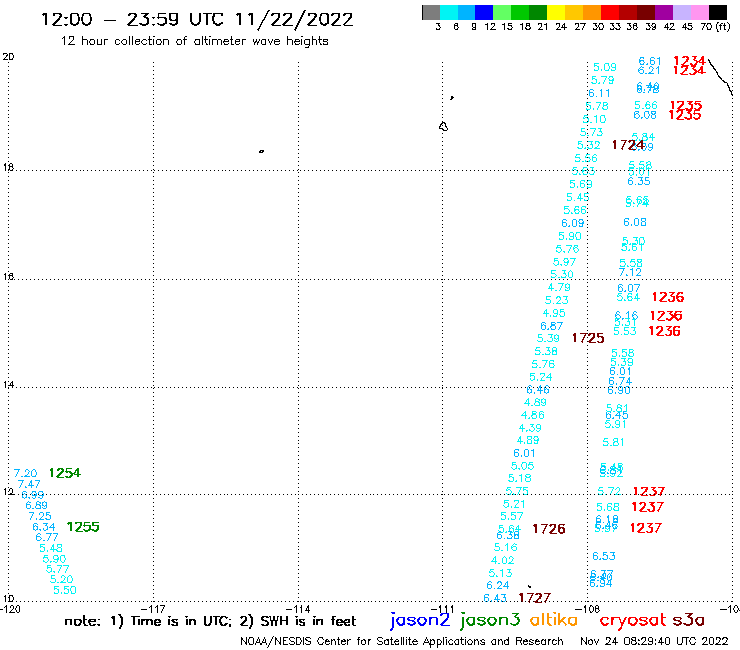
Task: Click the "4.79" wave height value
Action: coord(559,287)
